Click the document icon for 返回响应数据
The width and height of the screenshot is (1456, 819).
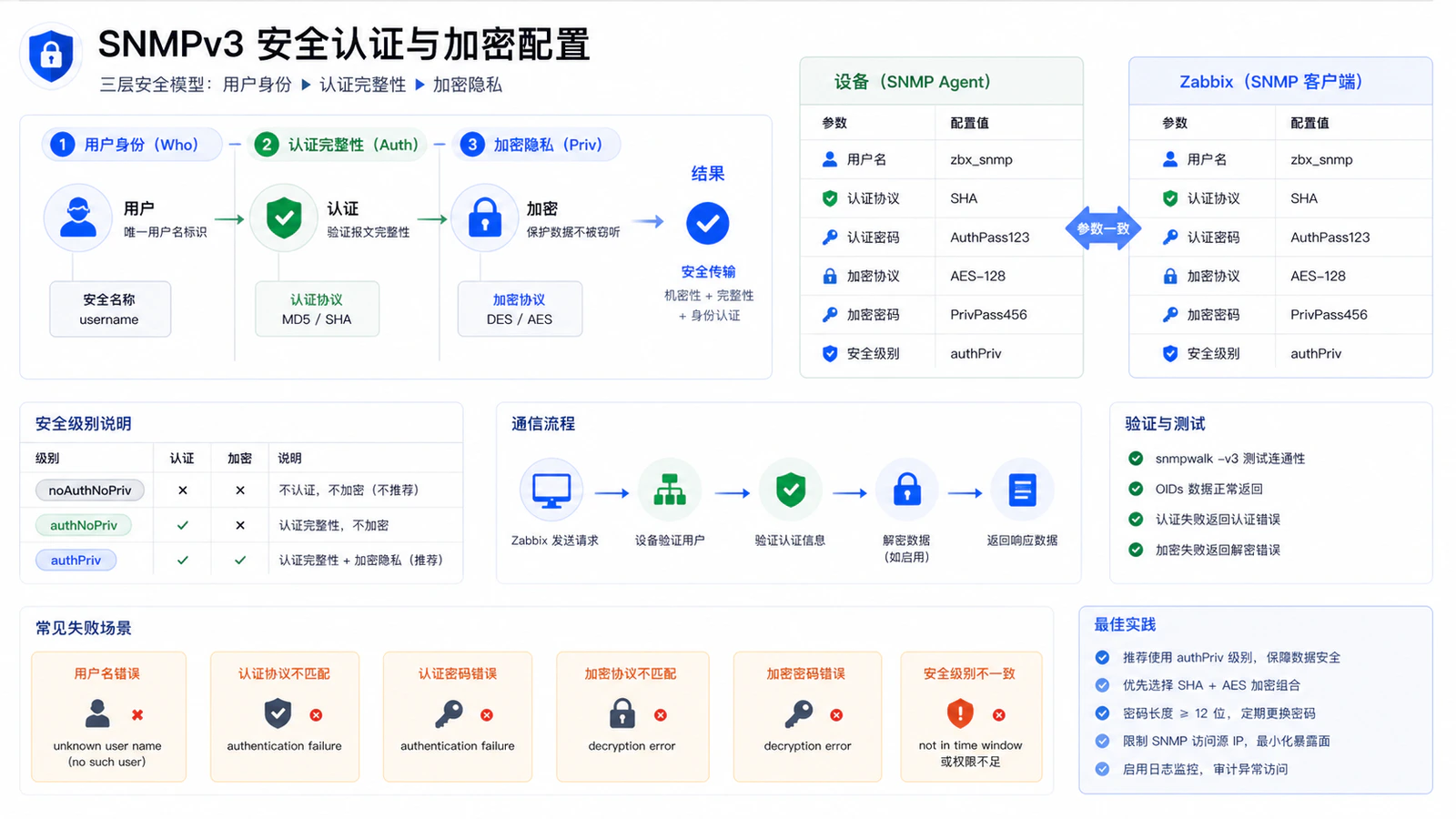point(1022,490)
